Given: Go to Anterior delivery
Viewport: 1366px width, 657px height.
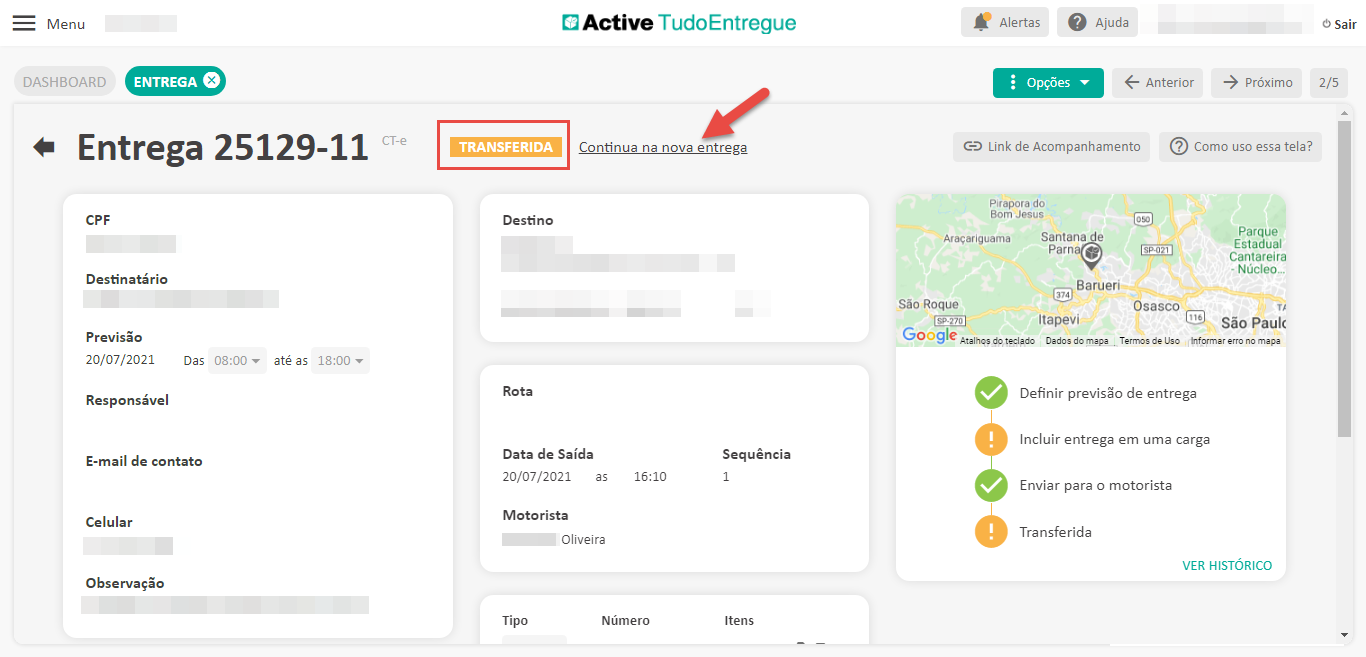Looking at the screenshot, I should [x=1157, y=83].
